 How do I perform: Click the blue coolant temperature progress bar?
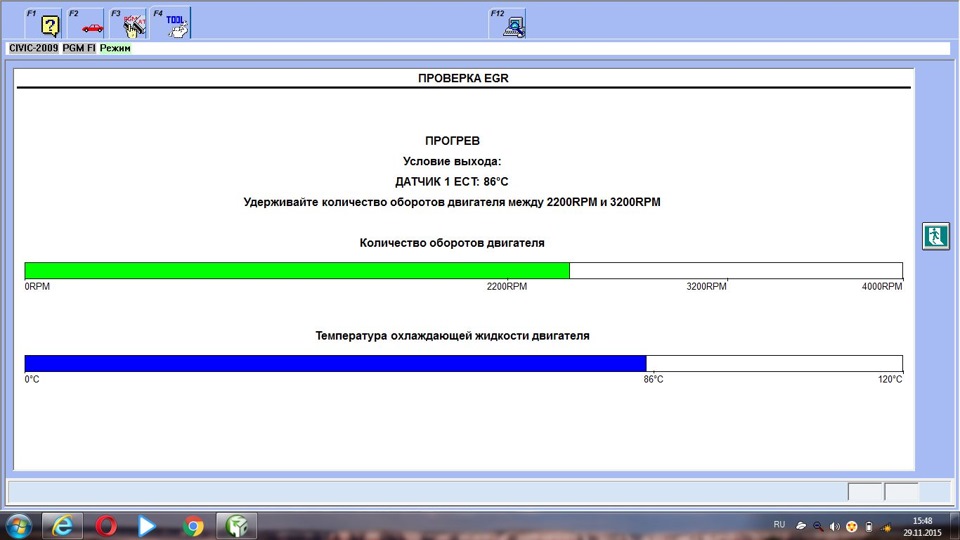(x=336, y=363)
